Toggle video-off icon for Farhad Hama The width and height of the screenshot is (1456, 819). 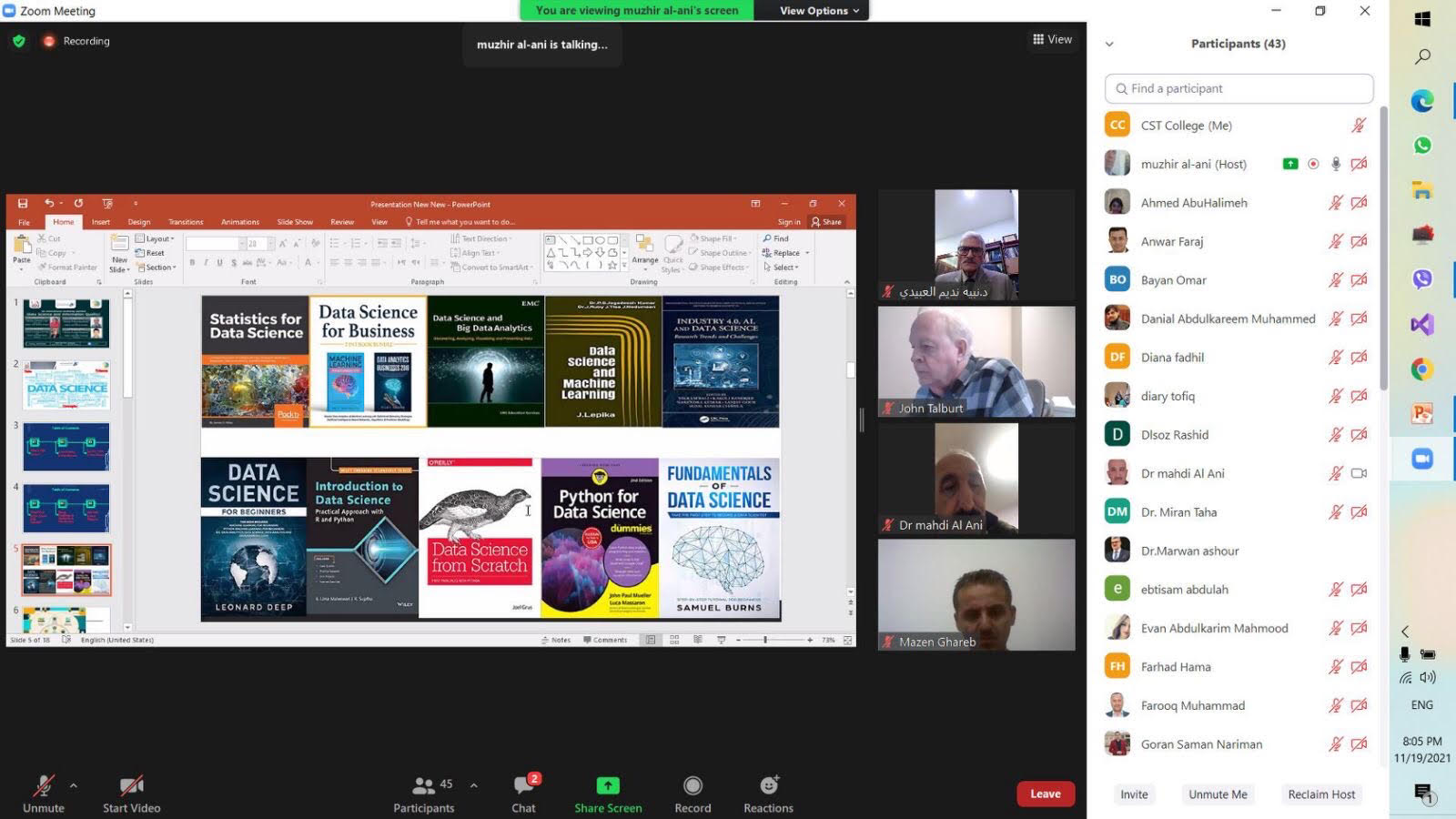(1359, 667)
